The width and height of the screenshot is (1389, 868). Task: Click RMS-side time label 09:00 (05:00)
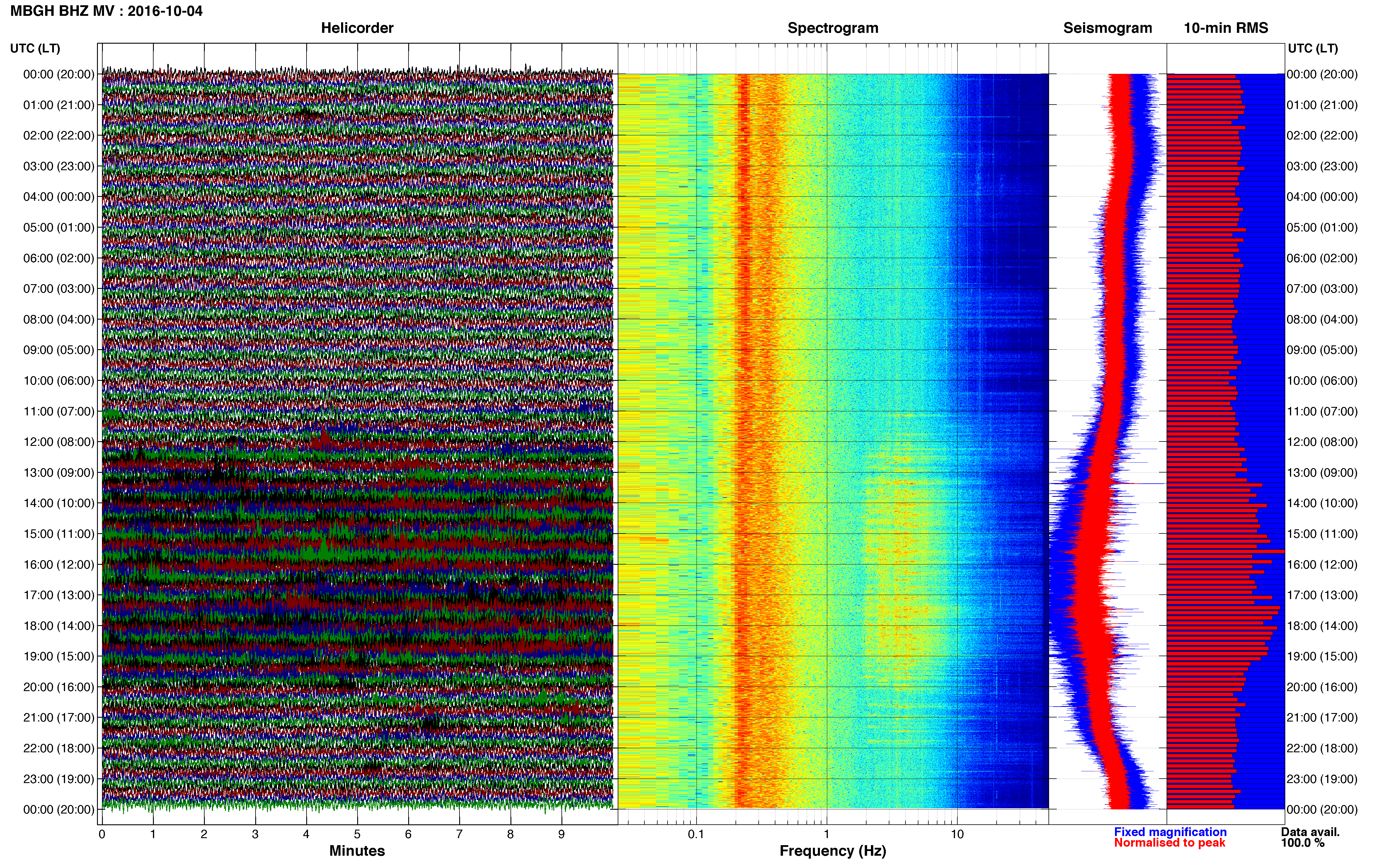pos(1322,350)
